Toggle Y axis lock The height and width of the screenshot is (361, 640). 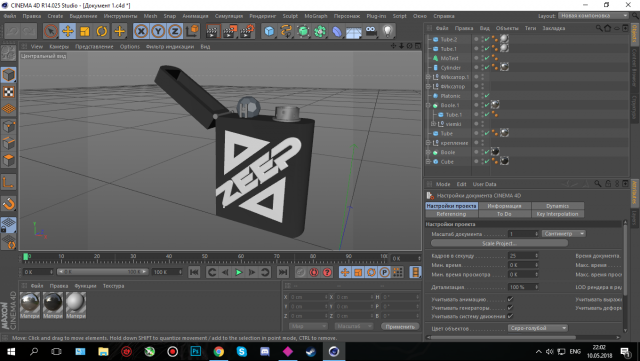click(x=158, y=31)
